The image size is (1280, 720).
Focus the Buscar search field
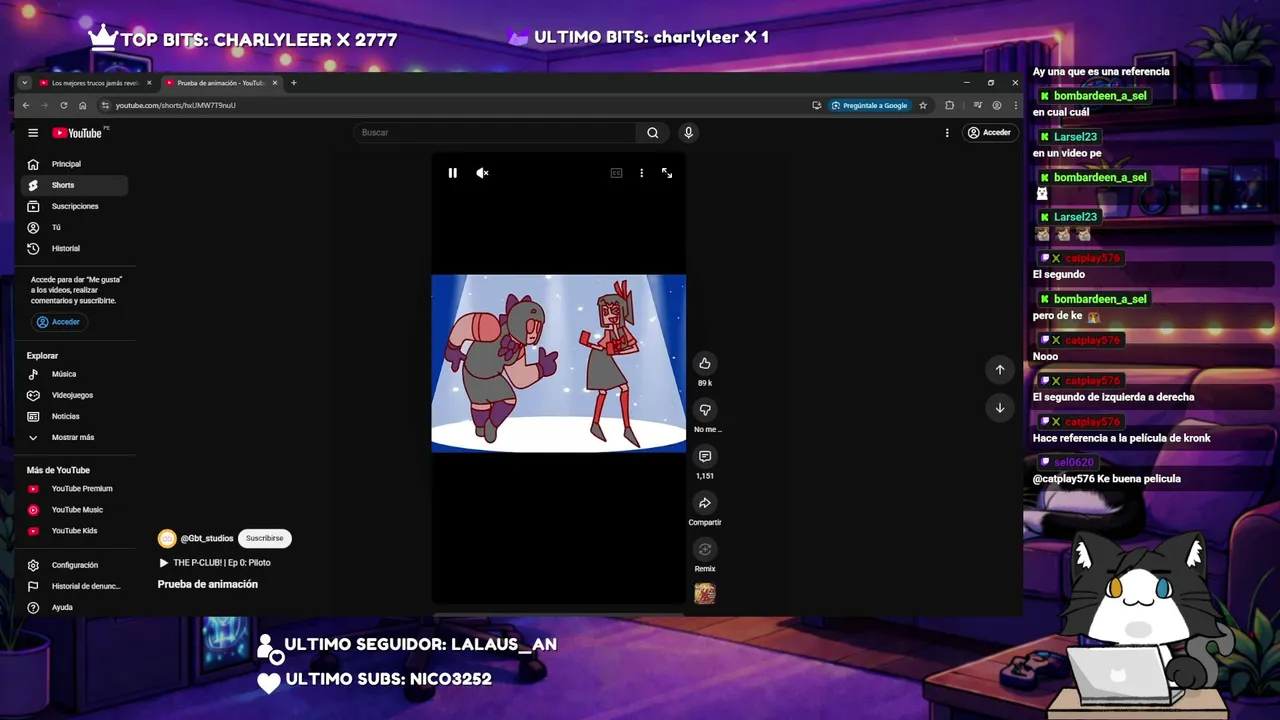pos(495,133)
